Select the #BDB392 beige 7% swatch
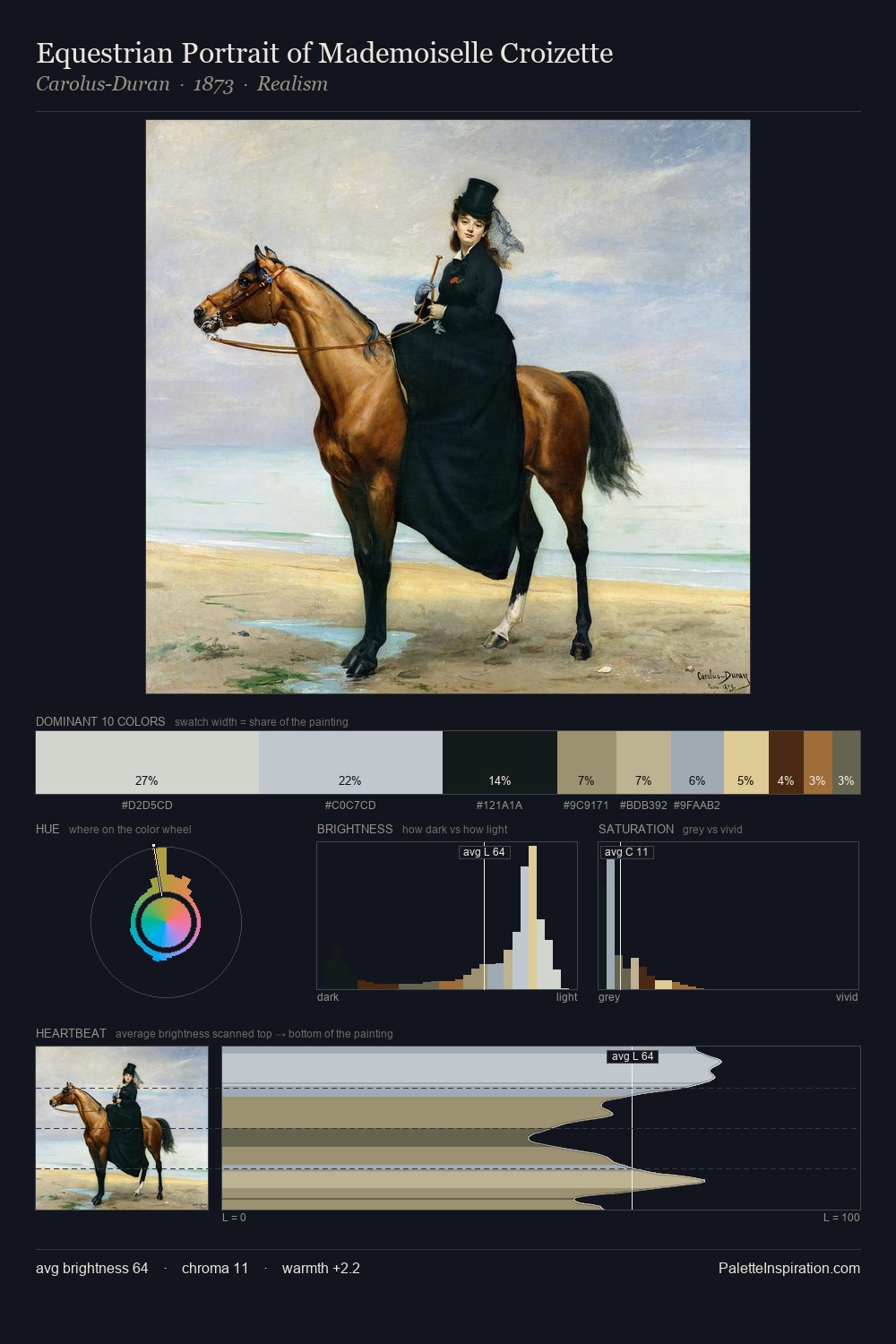This screenshot has width=896, height=1344. click(x=643, y=762)
